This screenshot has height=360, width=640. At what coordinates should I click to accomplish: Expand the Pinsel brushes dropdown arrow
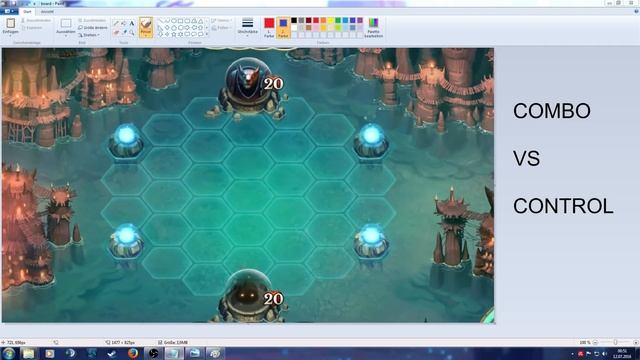[x=146, y=36]
